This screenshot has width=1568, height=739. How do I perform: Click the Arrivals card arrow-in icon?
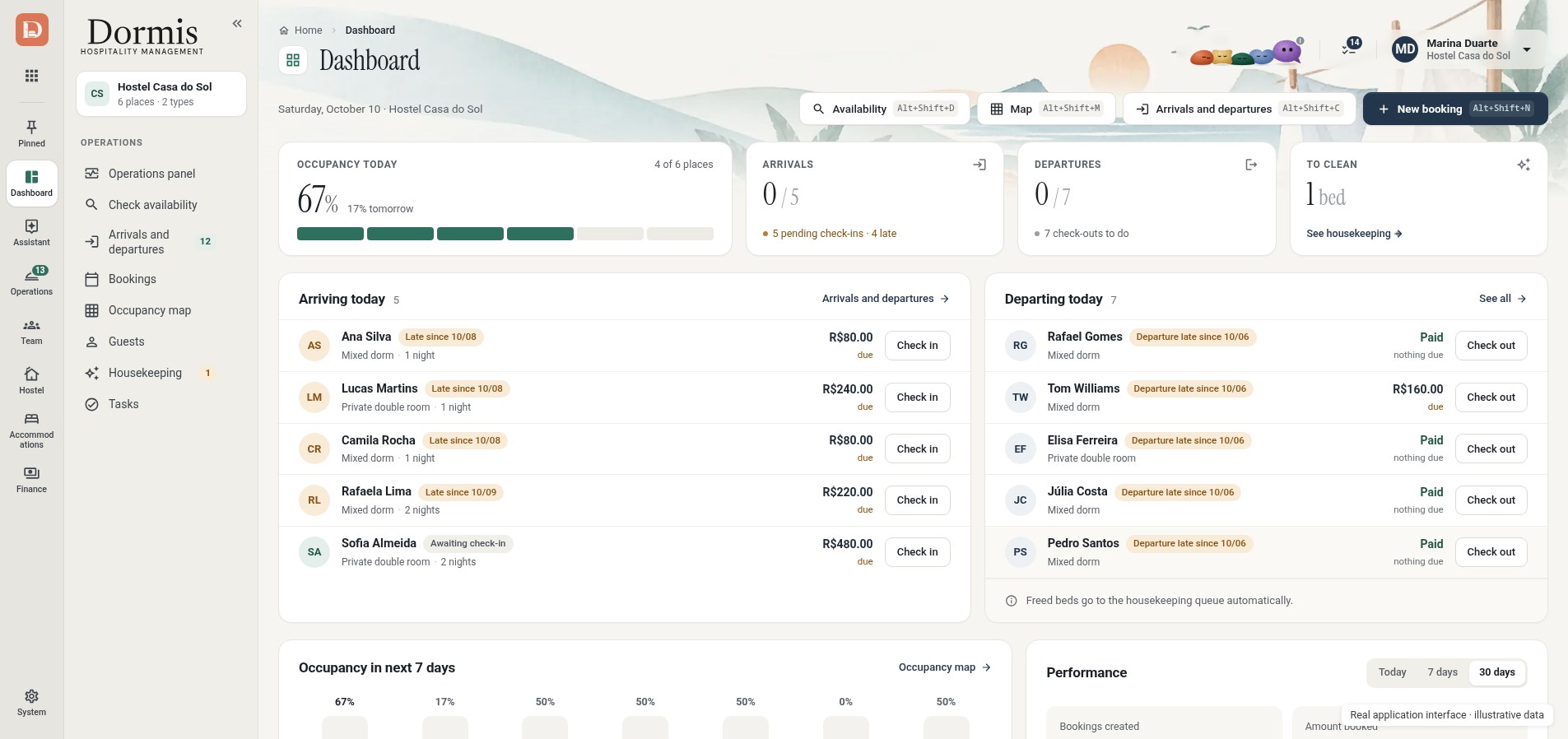point(979,165)
